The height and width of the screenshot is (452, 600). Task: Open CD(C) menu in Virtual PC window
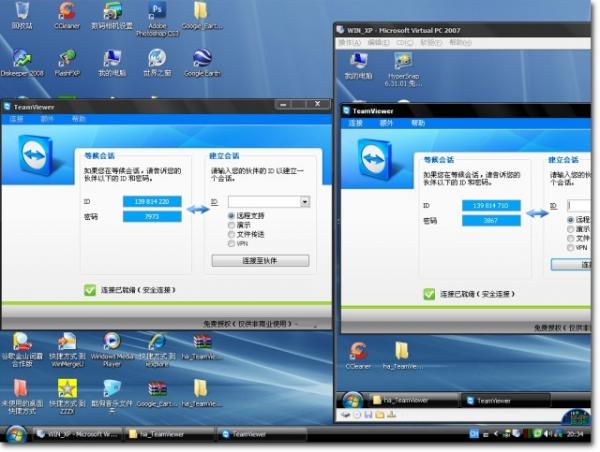click(405, 42)
